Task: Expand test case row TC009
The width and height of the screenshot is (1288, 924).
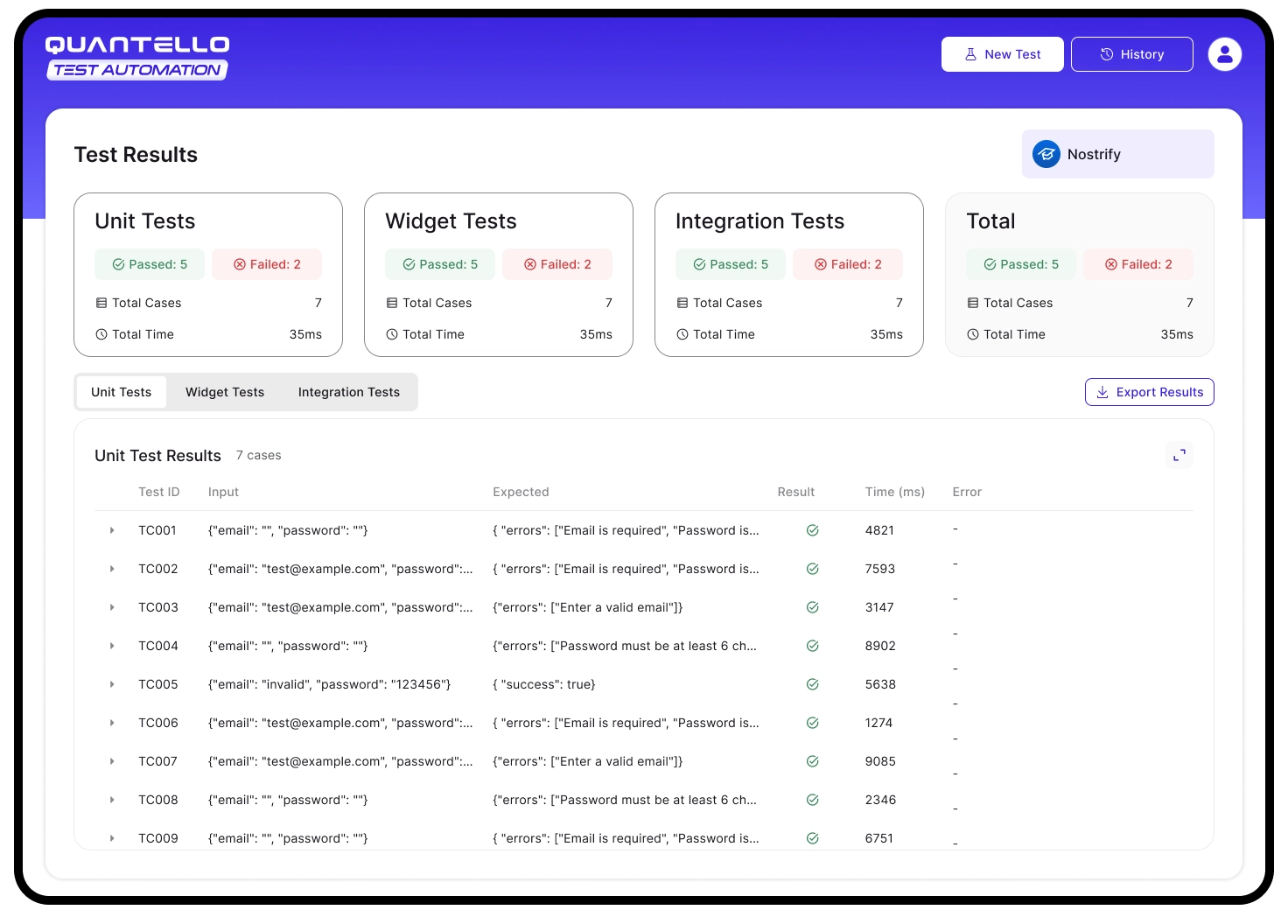Action: [x=112, y=838]
